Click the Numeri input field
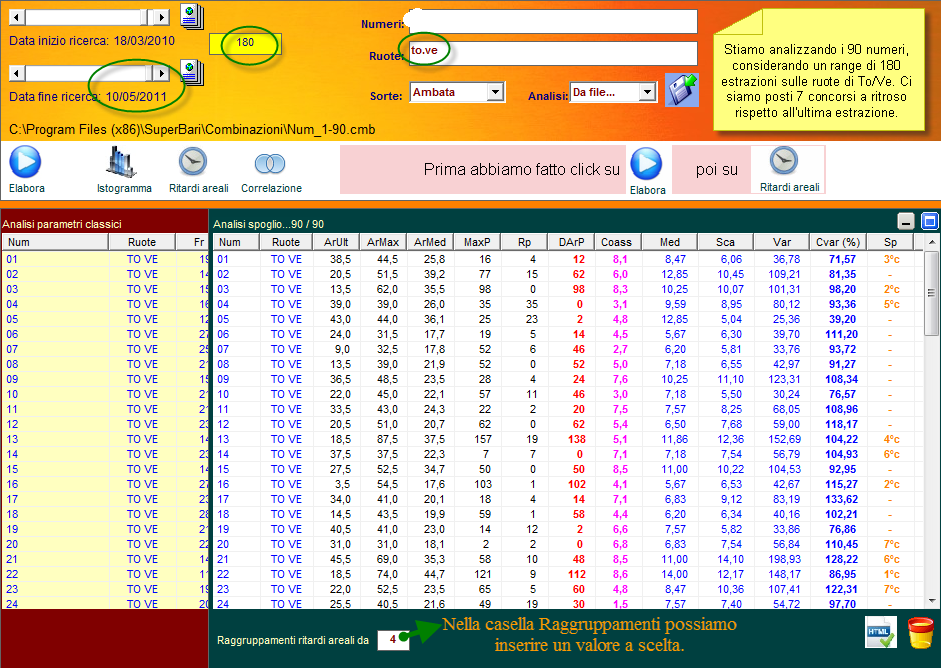This screenshot has width=941, height=668. tap(552, 22)
